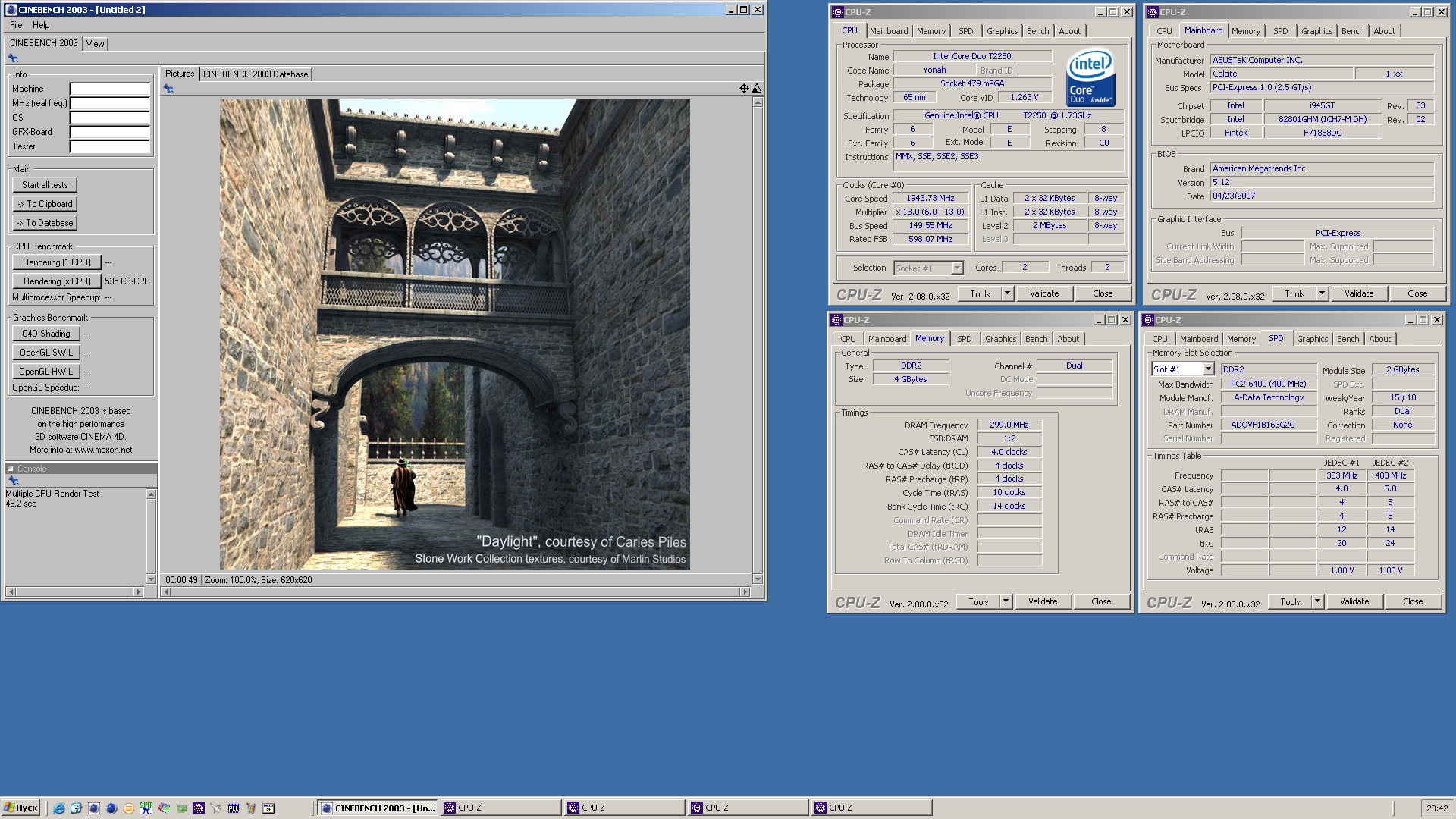Image resolution: width=1456 pixels, height=819 pixels.
Task: Click the pushpin icon in the Pictures panel
Action: [x=168, y=89]
